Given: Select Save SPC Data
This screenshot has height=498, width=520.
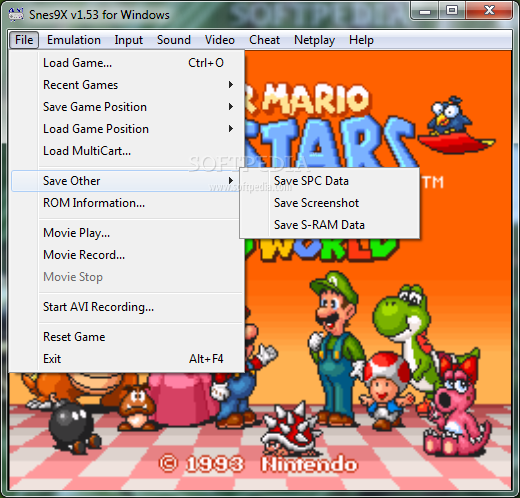Looking at the screenshot, I should pyautogui.click(x=329, y=181).
